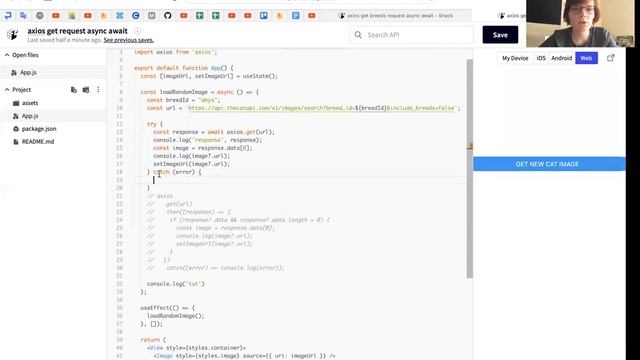Open the grey round bookmark icon

pos(40,16)
